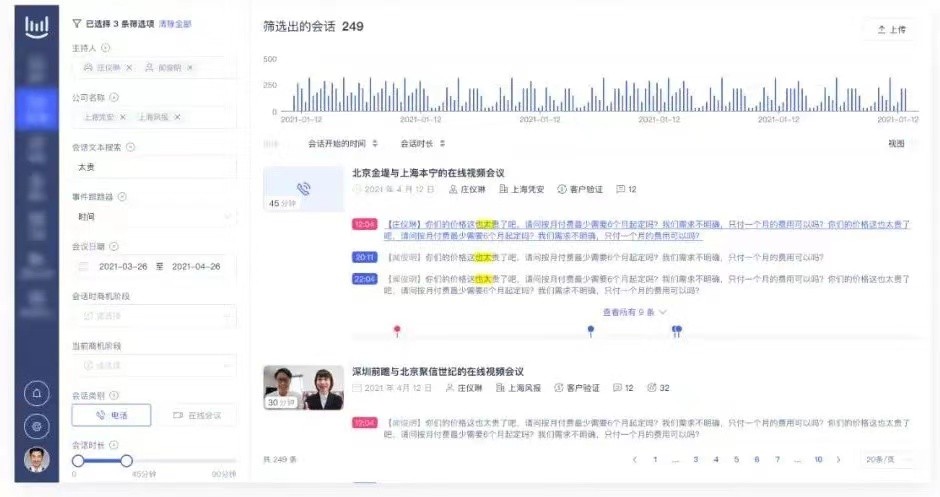Click info icon next to 会话时长
The width and height of the screenshot is (940, 497).
(x=114, y=445)
